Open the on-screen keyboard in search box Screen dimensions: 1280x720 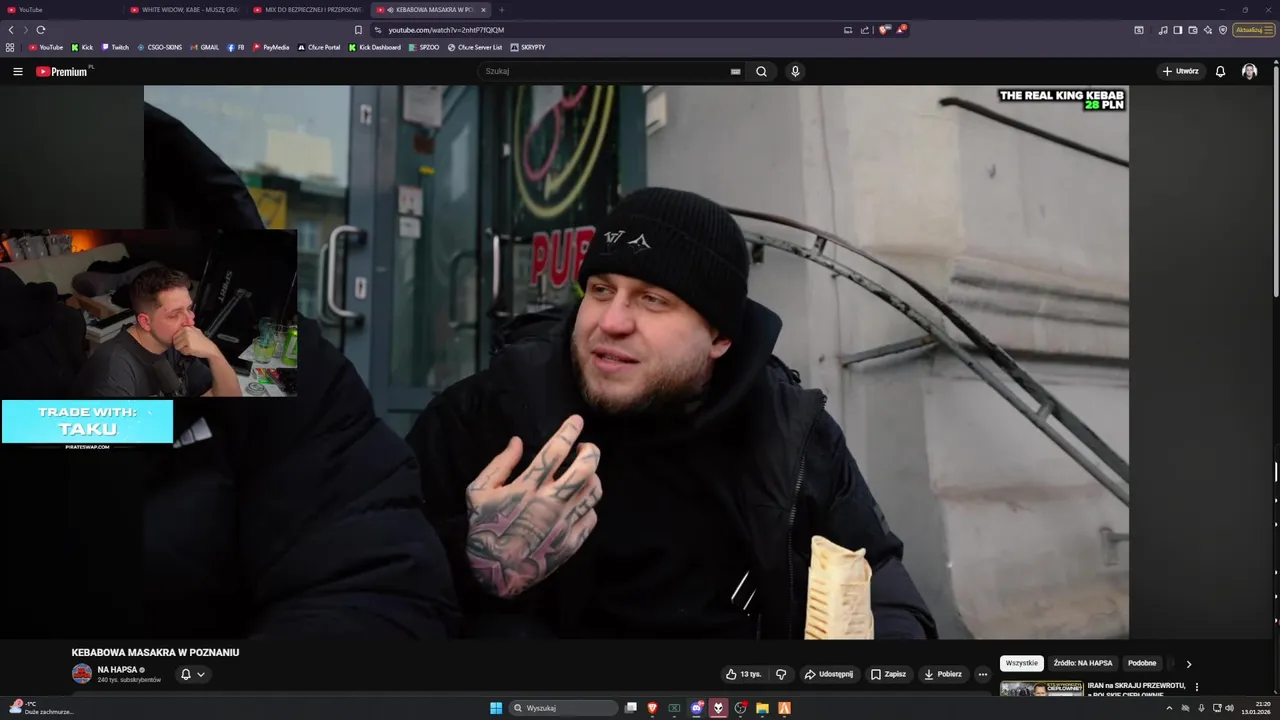coord(735,71)
